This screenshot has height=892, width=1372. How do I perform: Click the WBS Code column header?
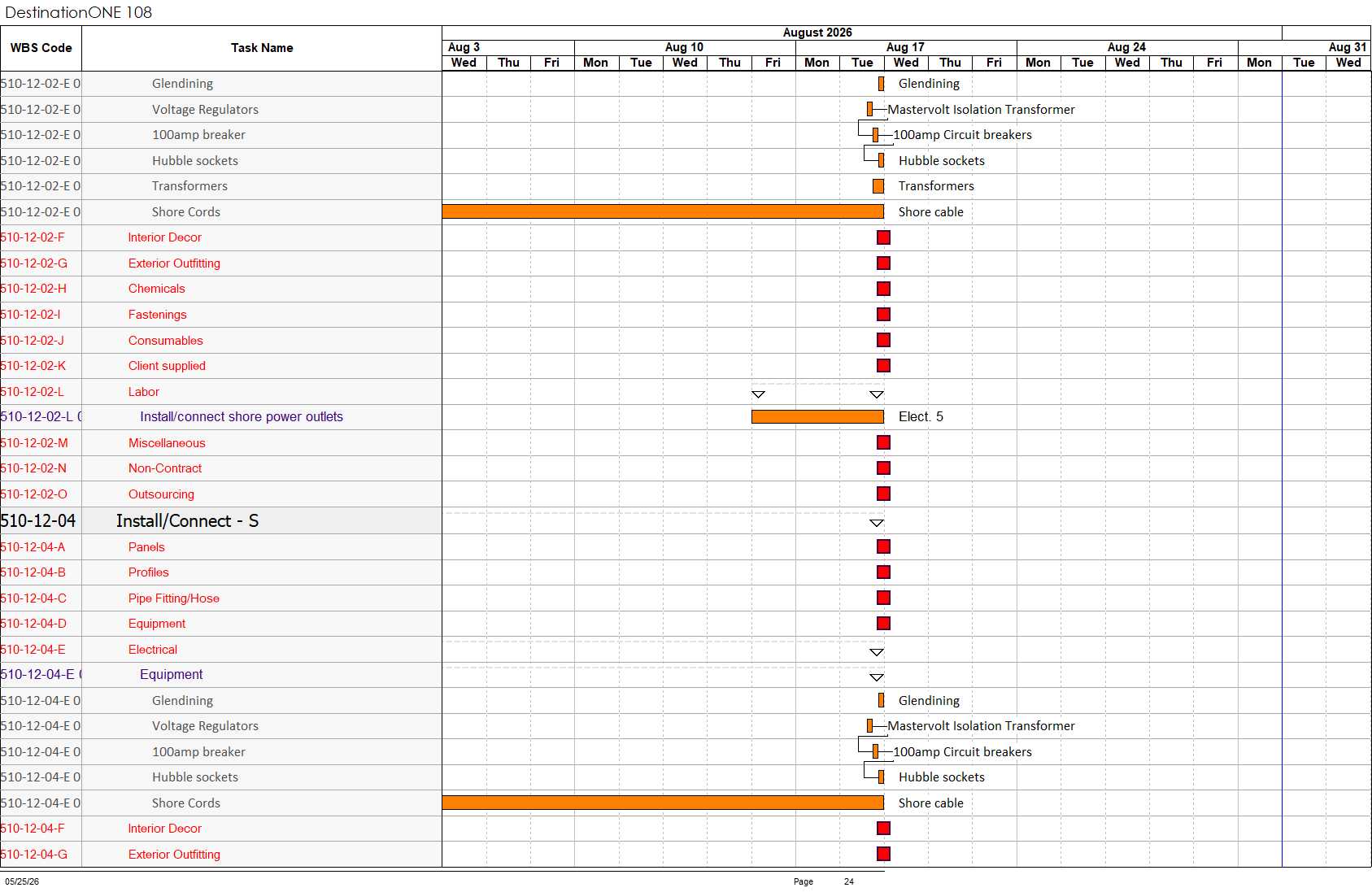(41, 48)
